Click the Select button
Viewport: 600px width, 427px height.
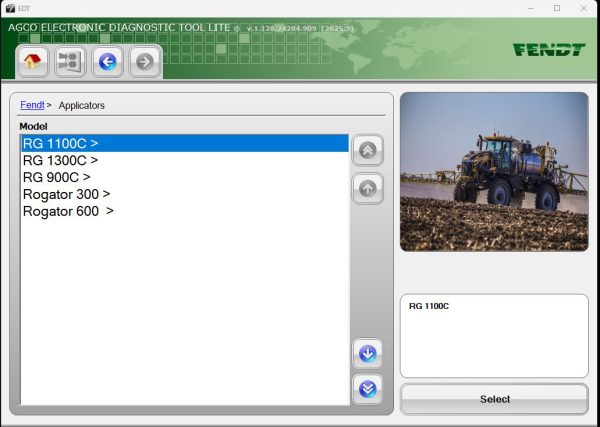(x=494, y=399)
